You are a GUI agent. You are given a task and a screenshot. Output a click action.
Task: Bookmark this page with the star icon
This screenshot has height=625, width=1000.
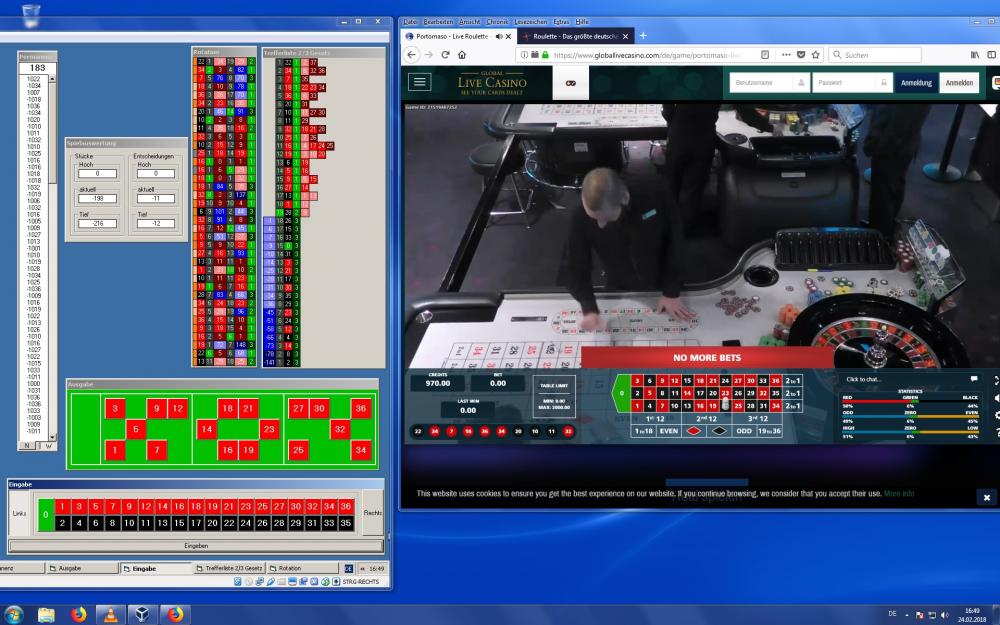pyautogui.click(x=816, y=55)
